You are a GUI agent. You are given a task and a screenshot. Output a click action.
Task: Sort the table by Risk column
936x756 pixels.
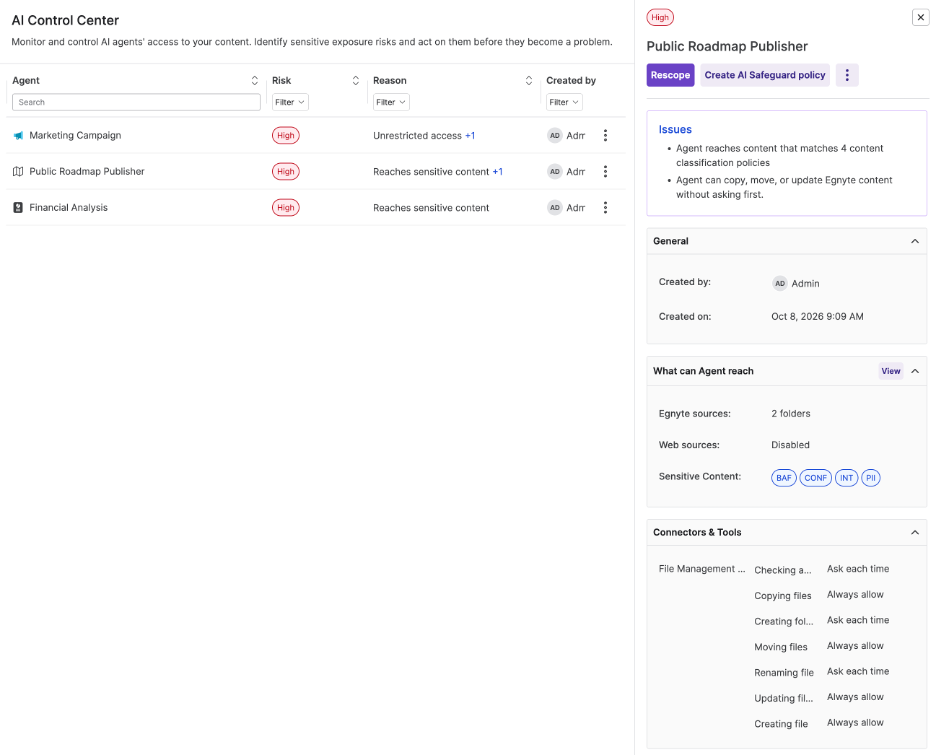[x=356, y=81]
